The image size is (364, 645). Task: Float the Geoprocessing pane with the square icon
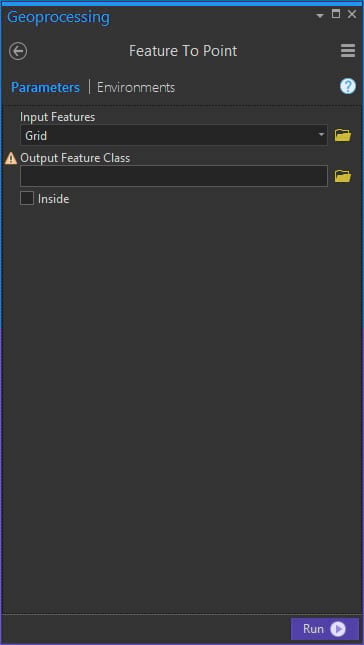coord(336,14)
